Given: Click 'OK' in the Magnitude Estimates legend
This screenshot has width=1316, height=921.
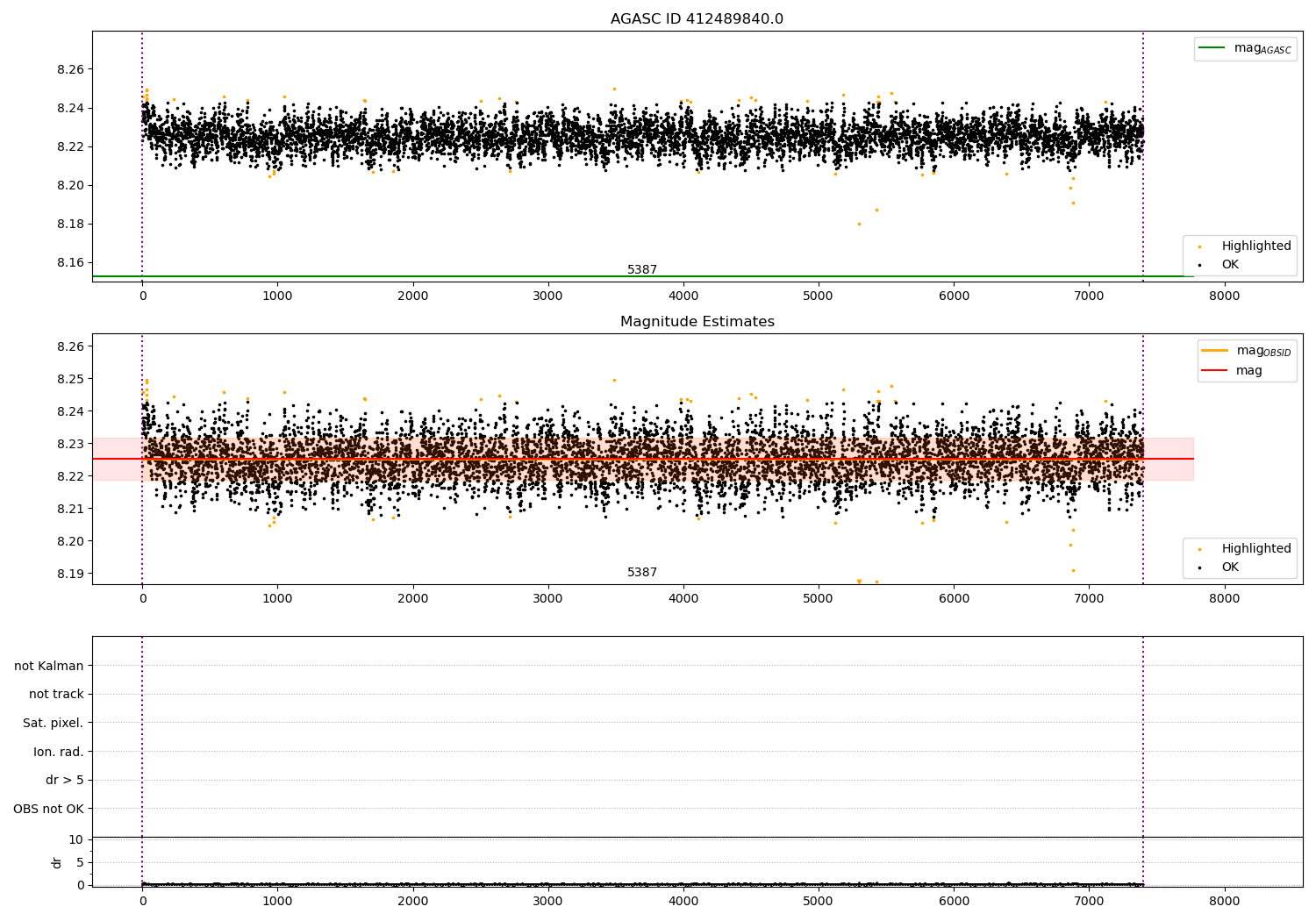Looking at the screenshot, I should pos(1230,567).
